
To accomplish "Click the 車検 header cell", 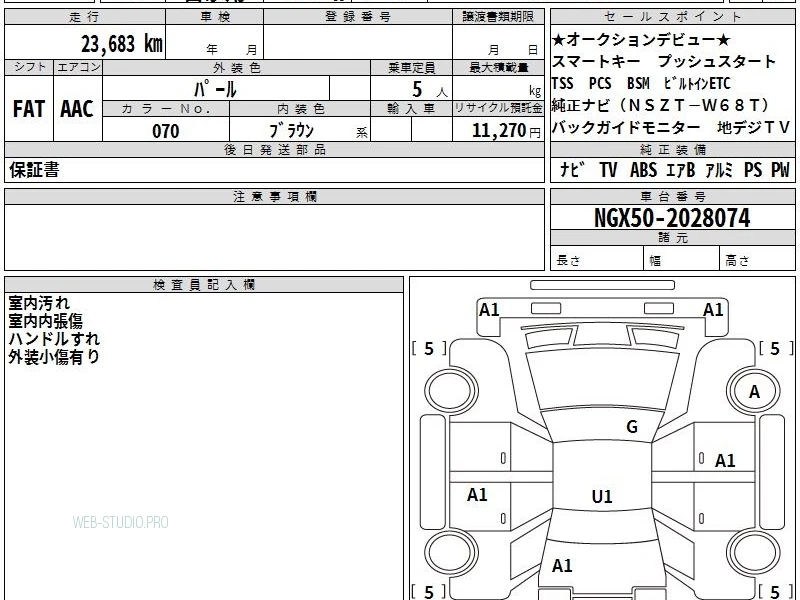I will click(215, 17).
